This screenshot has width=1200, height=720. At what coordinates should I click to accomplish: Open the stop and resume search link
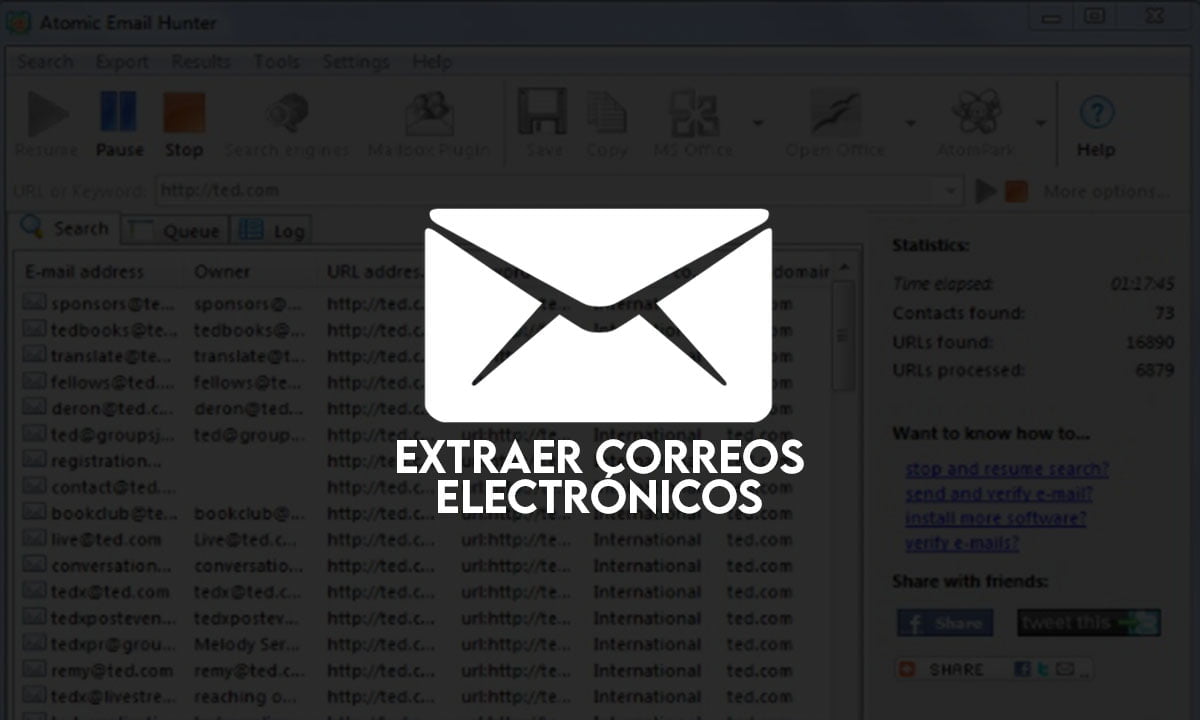tap(1007, 469)
